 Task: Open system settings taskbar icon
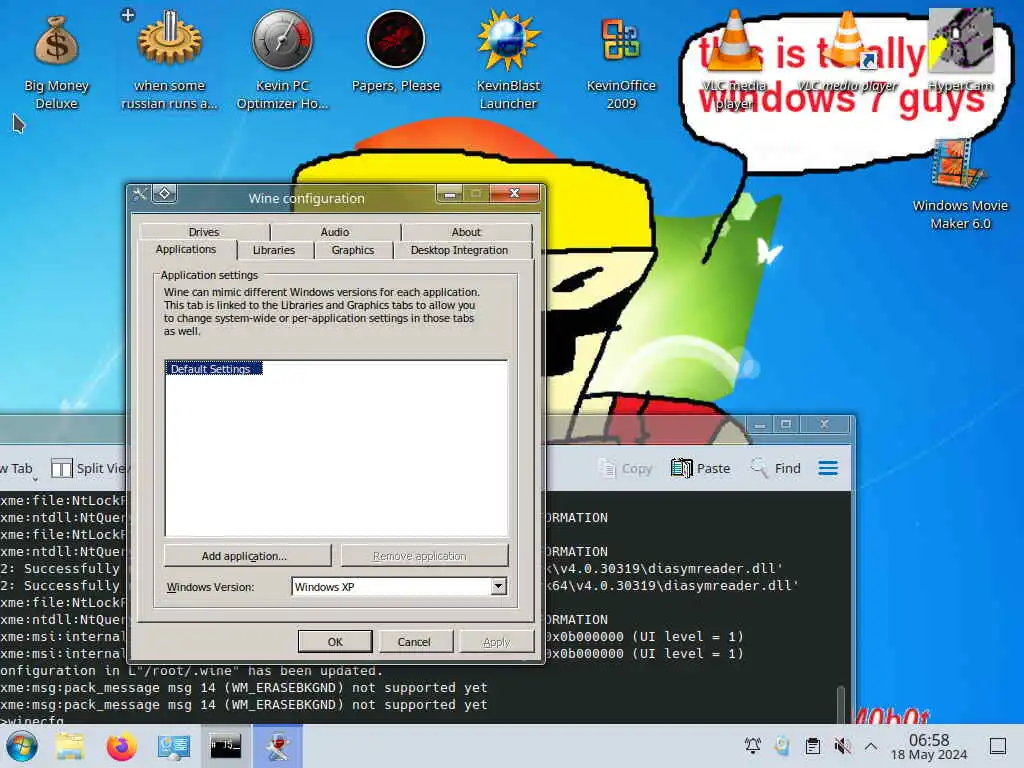[174, 746]
